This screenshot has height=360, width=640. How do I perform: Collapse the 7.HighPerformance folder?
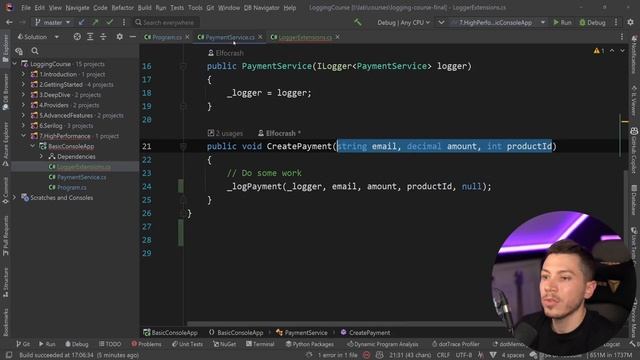[23, 136]
